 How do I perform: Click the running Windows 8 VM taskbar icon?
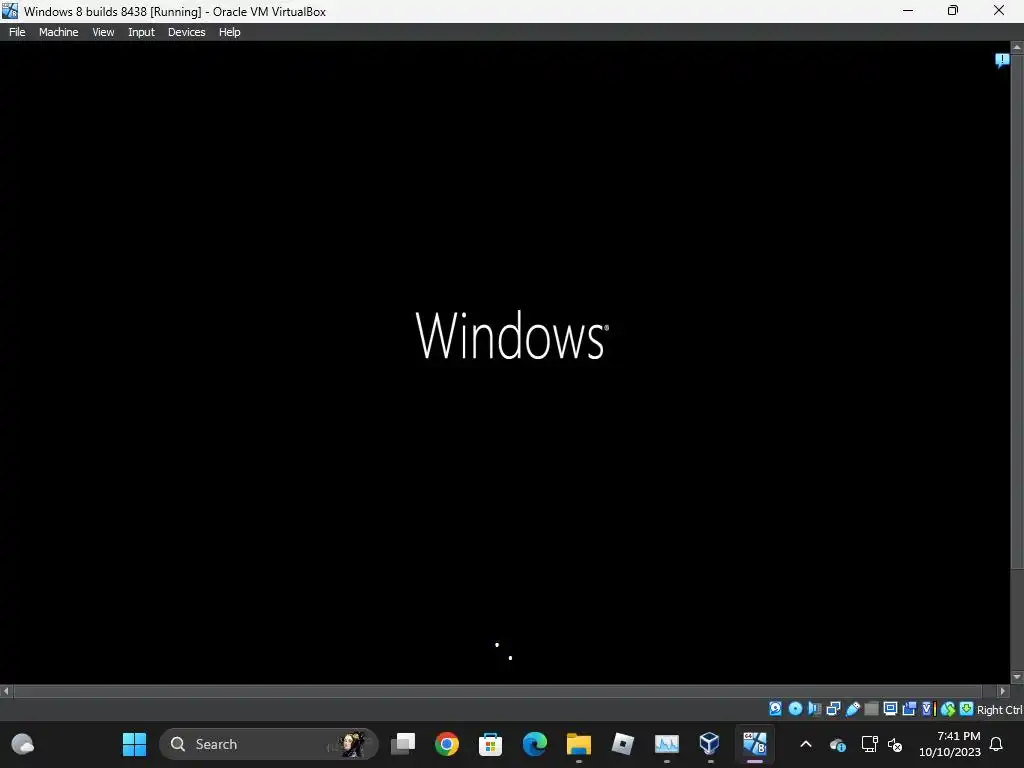click(x=754, y=744)
